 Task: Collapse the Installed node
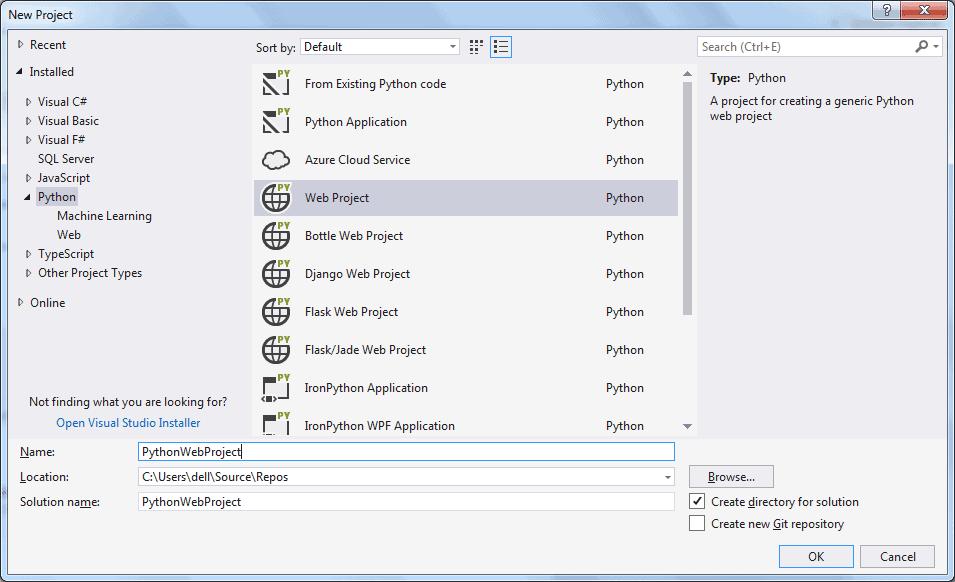pyautogui.click(x=19, y=72)
